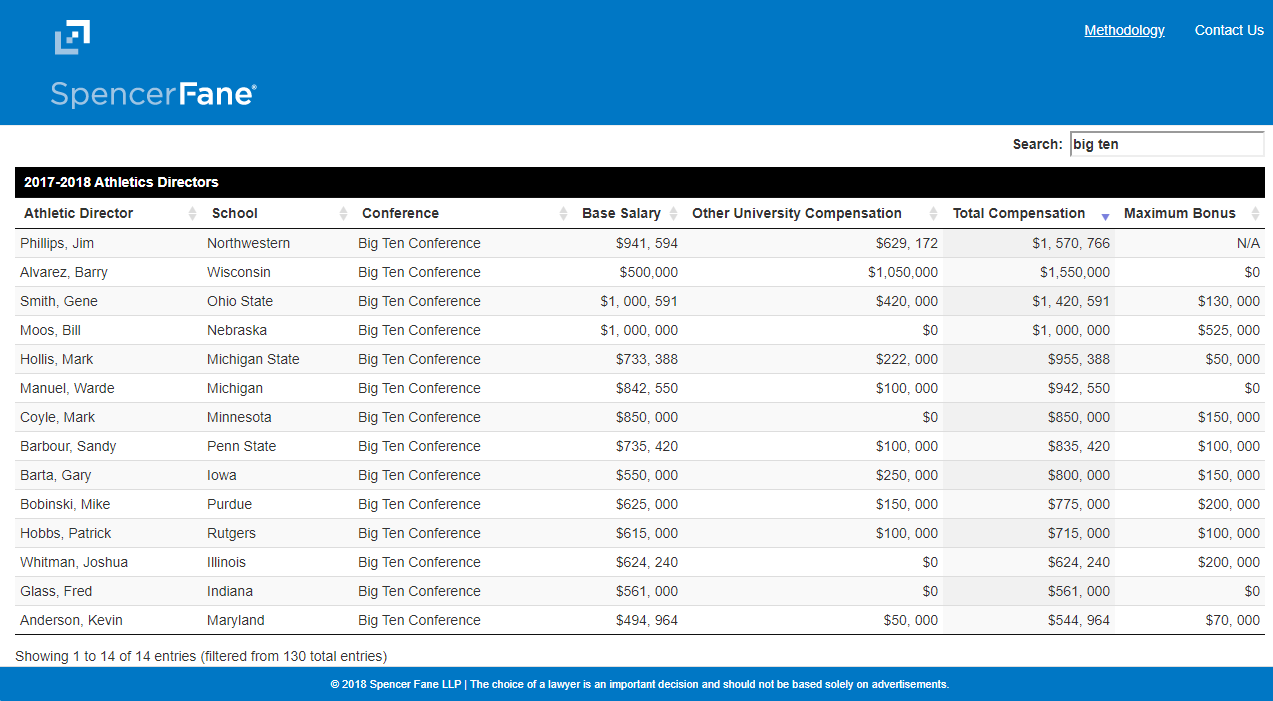Click sort arrows icon beside Maximum Bonus
The height and width of the screenshot is (701, 1273).
[x=1255, y=214]
